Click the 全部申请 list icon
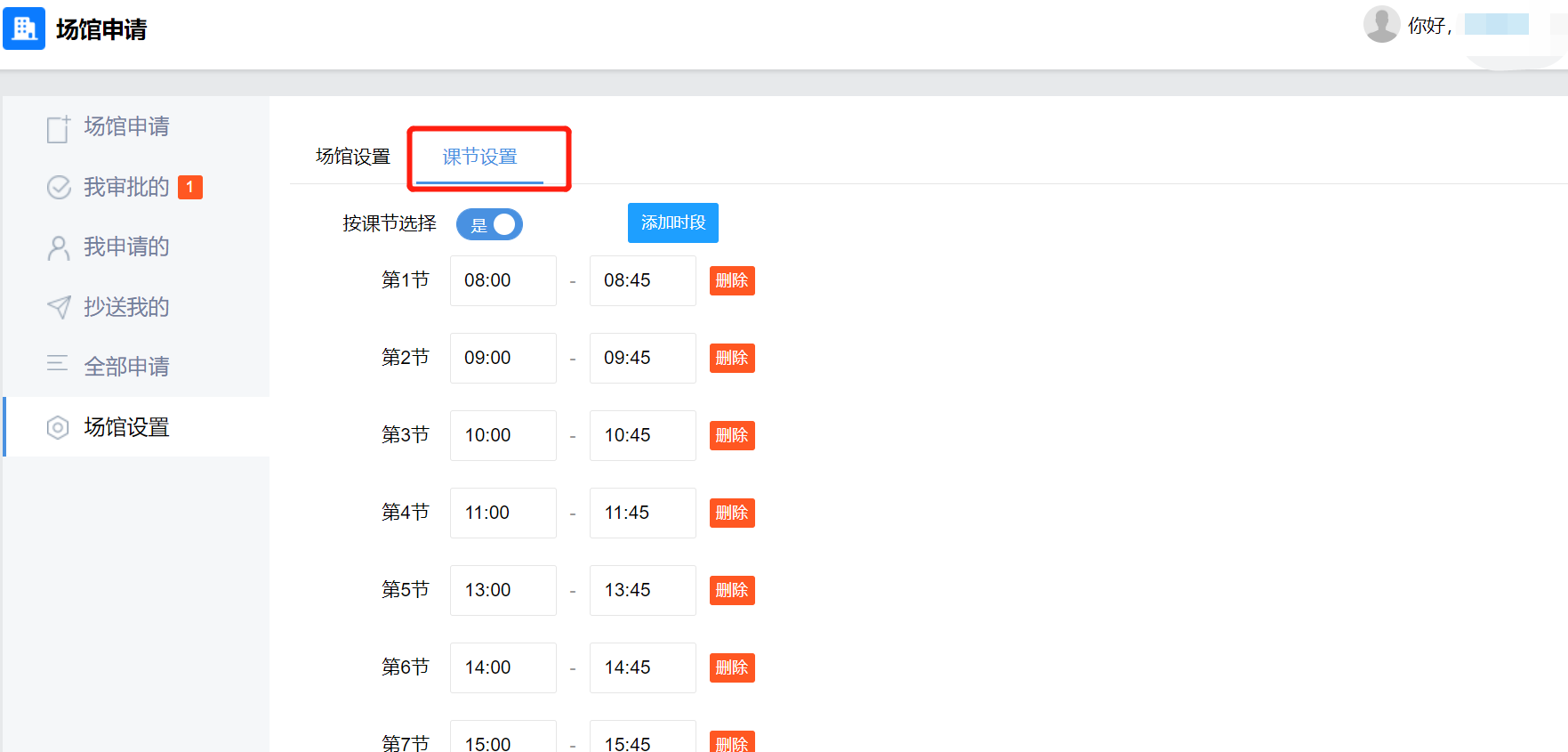The width and height of the screenshot is (1568, 752). (x=58, y=363)
